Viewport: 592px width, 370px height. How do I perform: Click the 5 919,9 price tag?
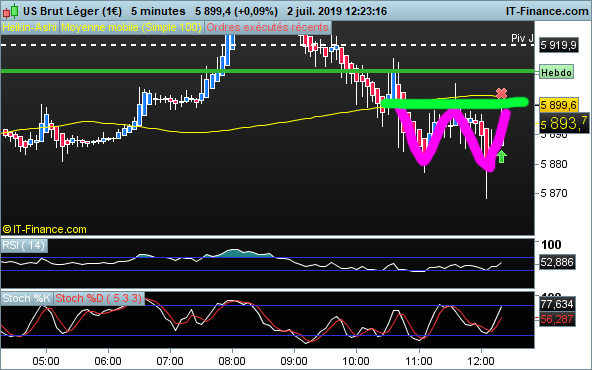click(559, 46)
